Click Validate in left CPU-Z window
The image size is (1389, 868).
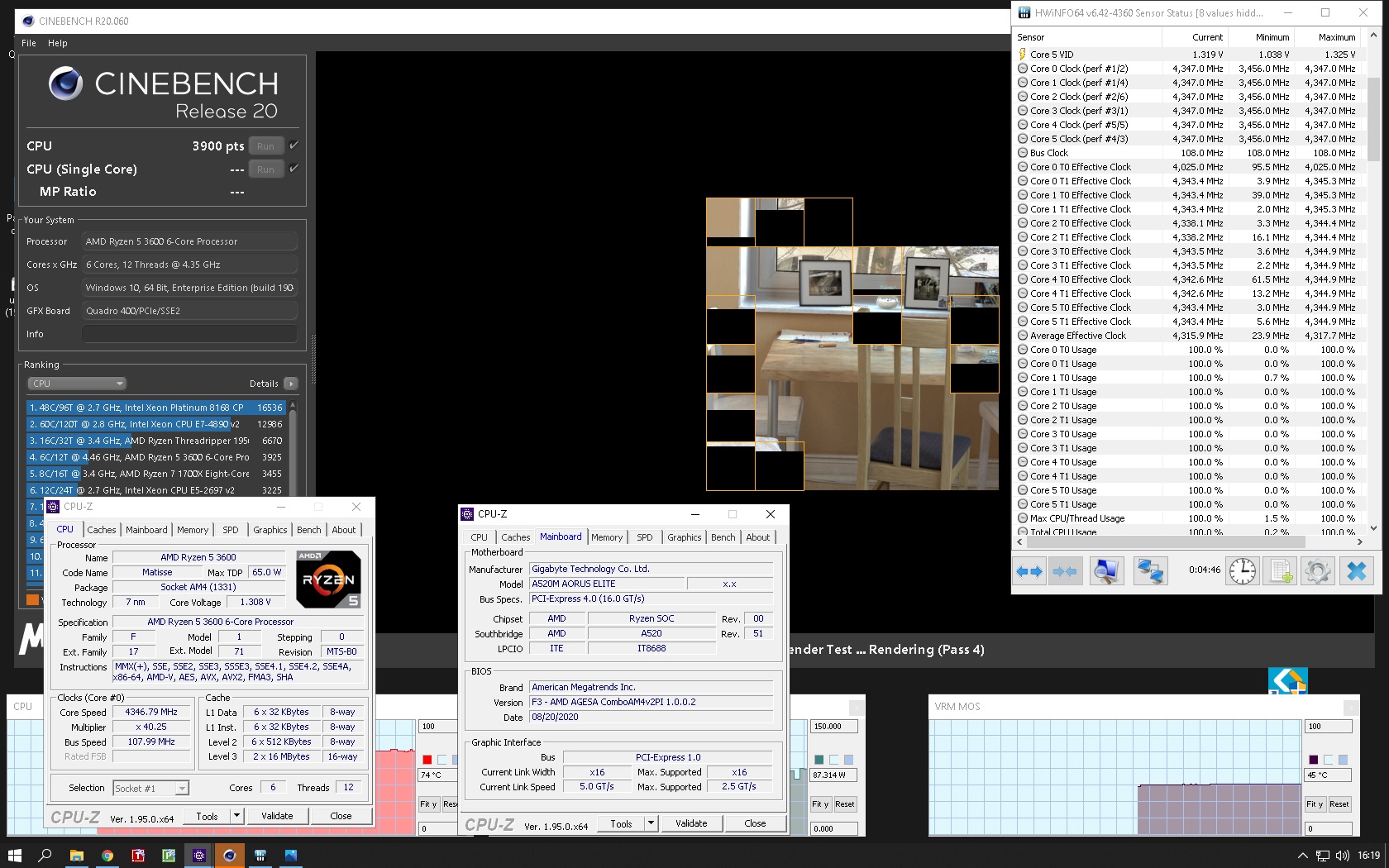[x=277, y=816]
